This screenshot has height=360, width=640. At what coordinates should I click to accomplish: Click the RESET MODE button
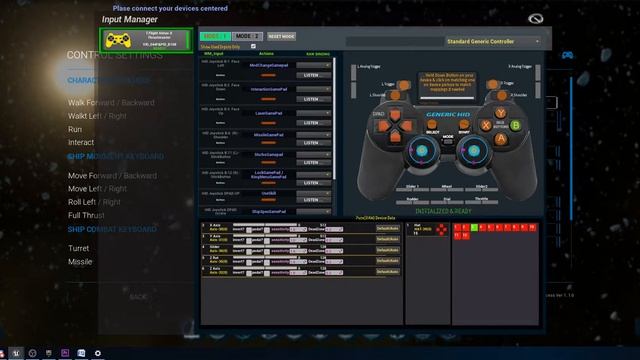[281, 36]
